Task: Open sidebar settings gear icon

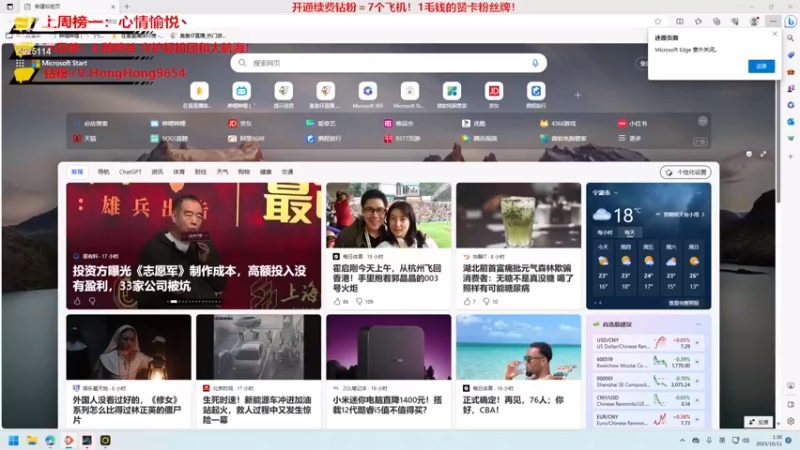Action: (x=791, y=421)
